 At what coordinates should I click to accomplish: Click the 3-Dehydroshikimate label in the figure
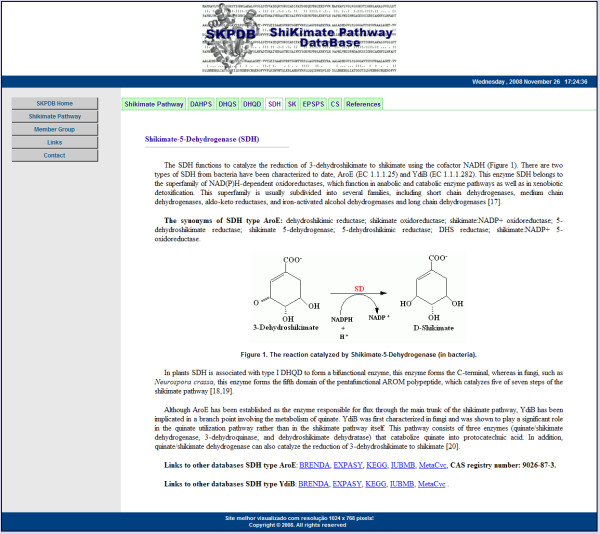tap(286, 327)
